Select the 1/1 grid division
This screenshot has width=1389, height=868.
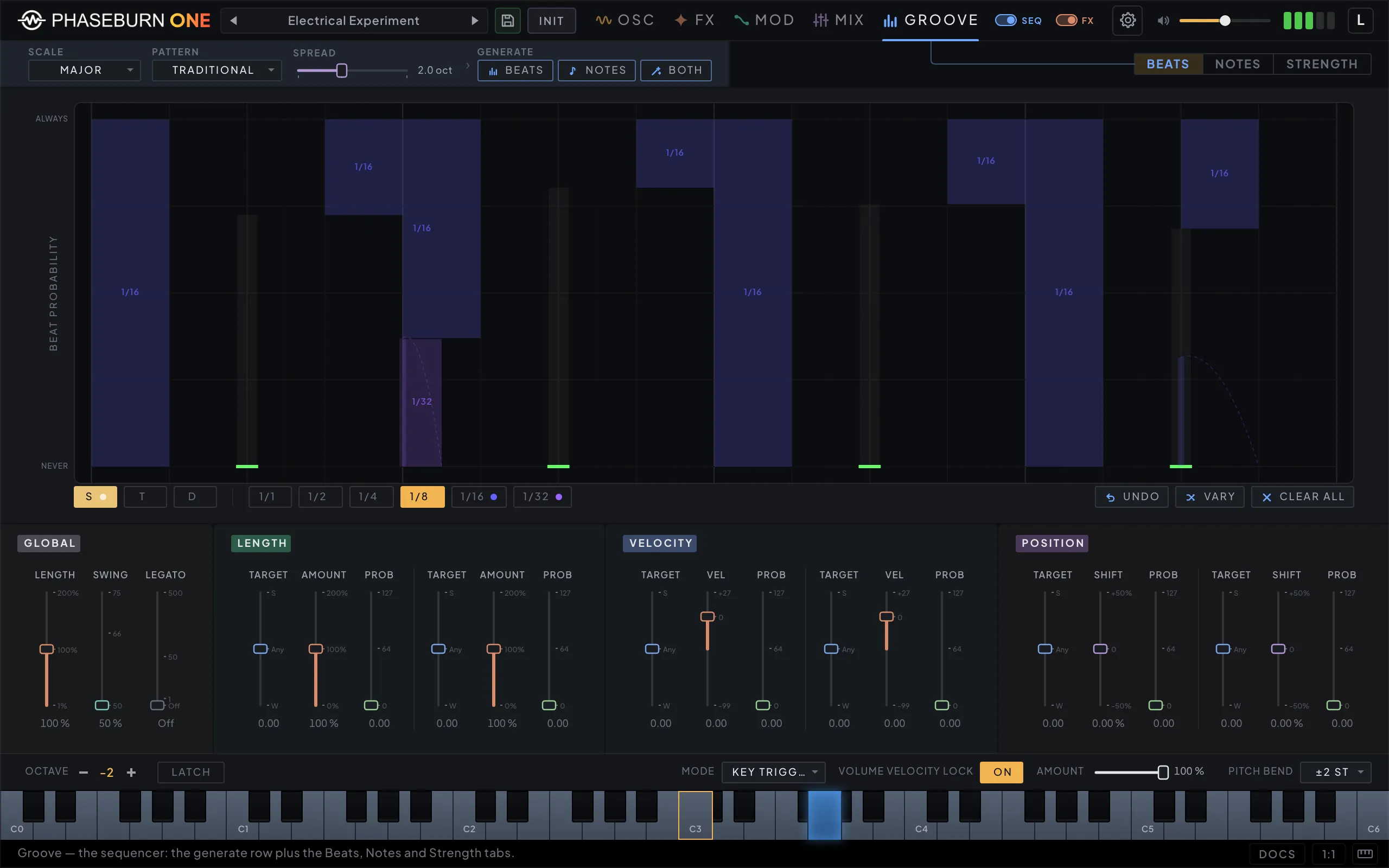270,496
